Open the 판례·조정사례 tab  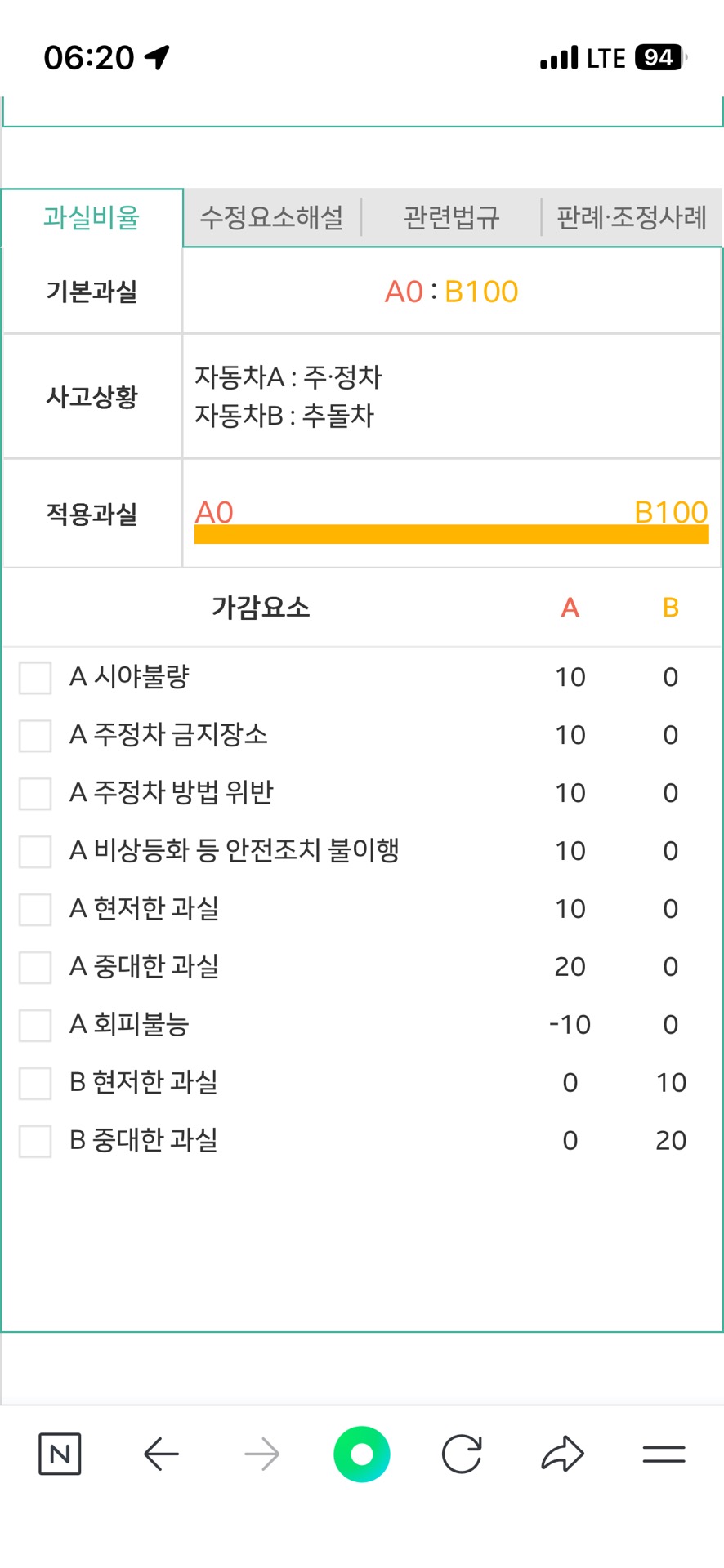coord(632,218)
